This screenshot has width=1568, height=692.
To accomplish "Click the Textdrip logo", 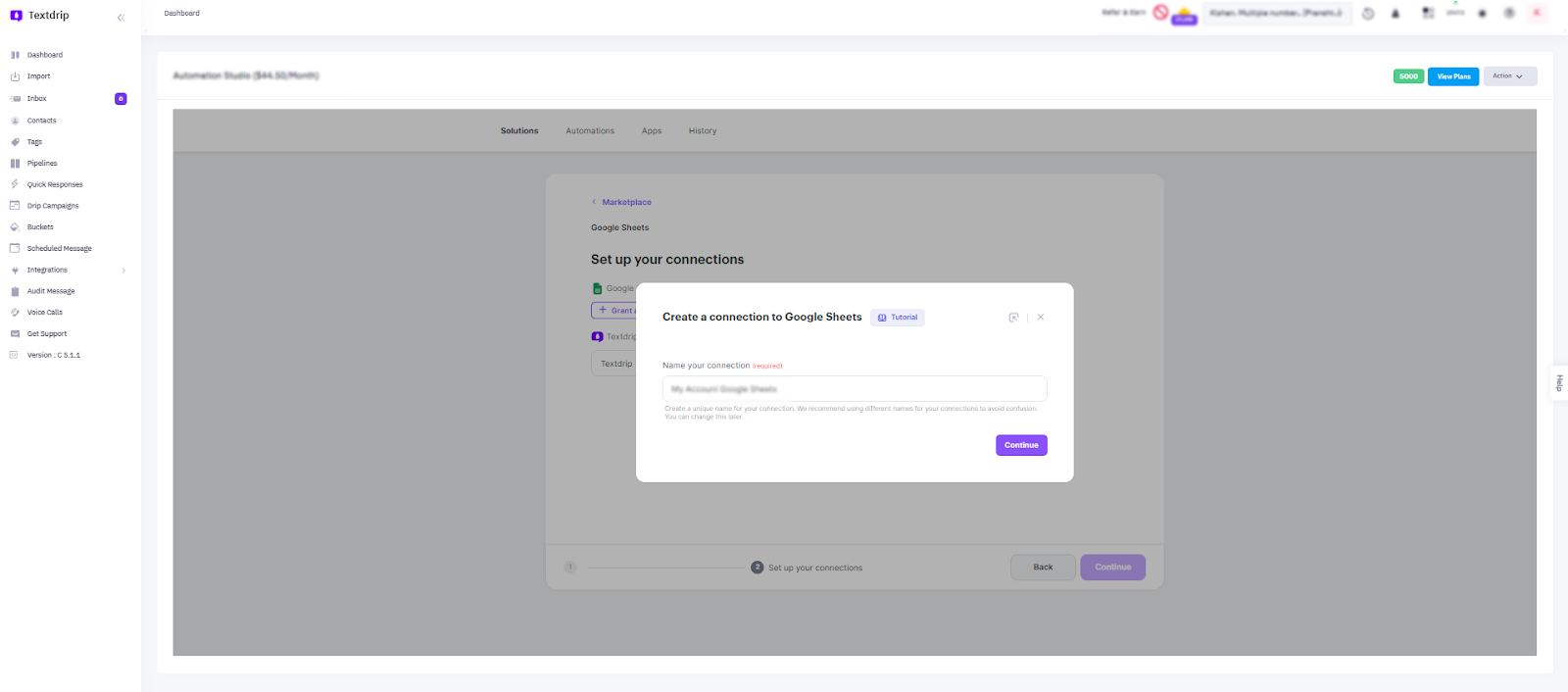I will (x=40, y=16).
